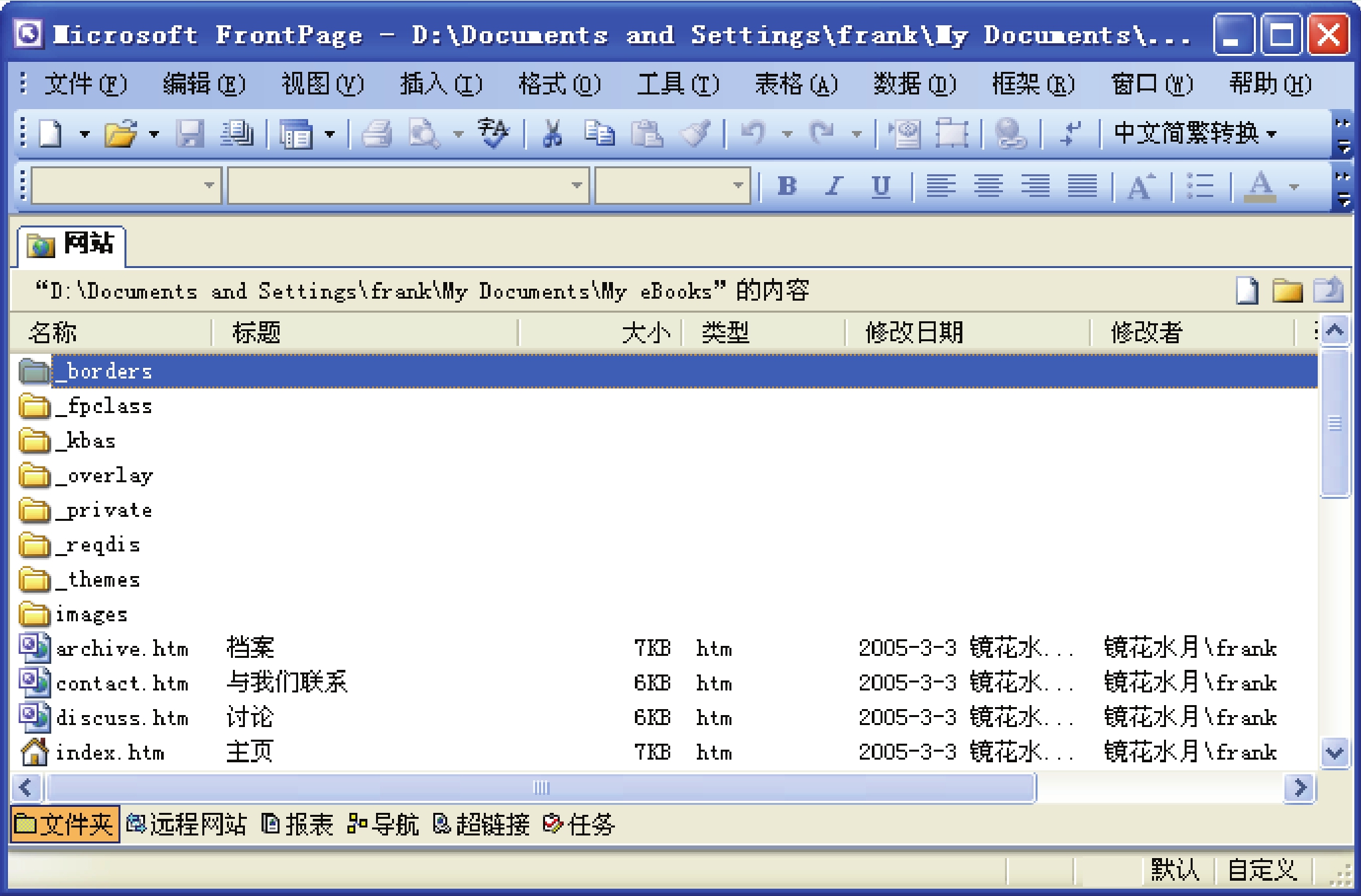Toggle Align Right
The image size is (1361, 896).
[1036, 186]
